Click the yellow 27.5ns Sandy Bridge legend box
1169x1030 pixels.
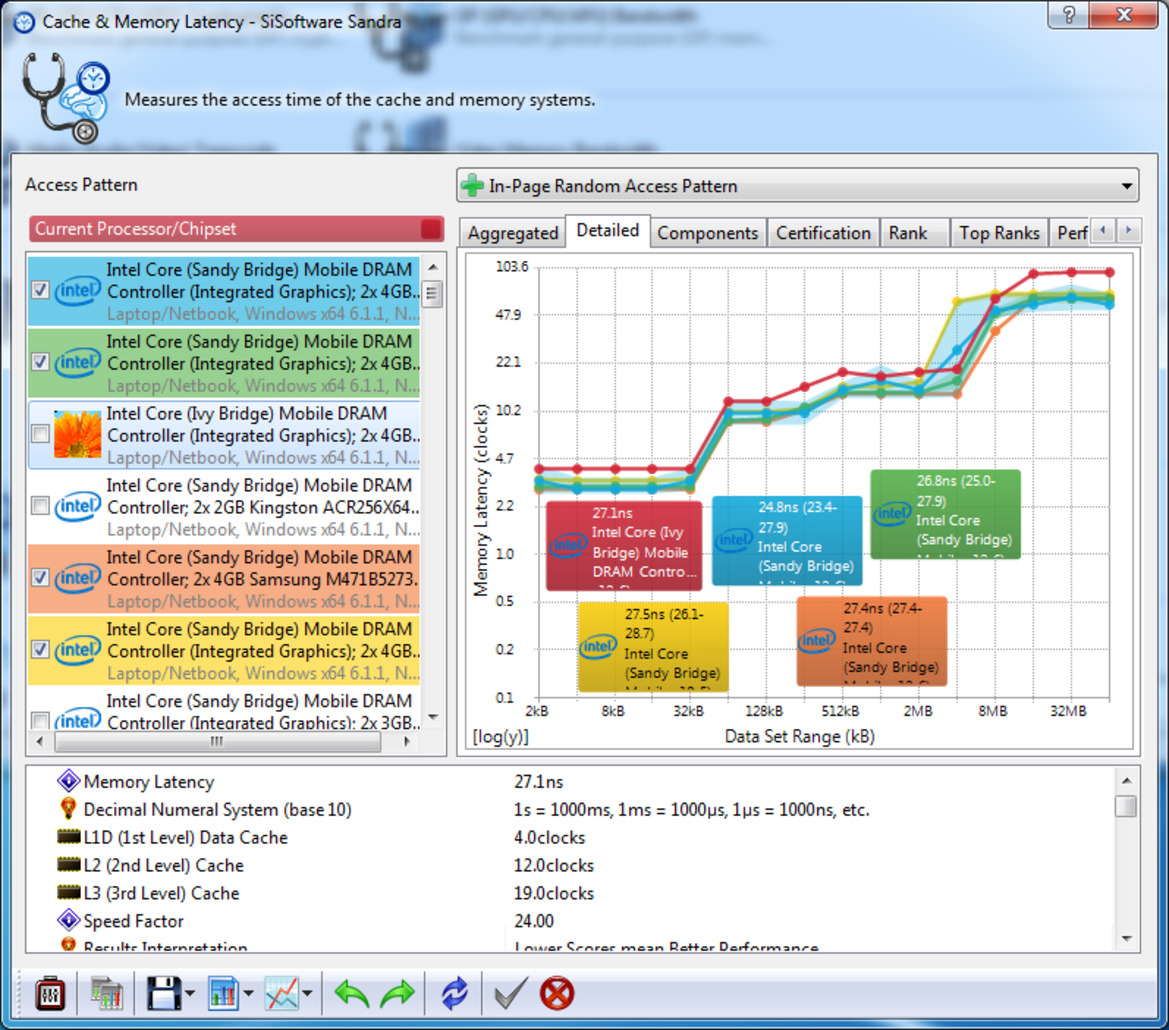click(653, 647)
